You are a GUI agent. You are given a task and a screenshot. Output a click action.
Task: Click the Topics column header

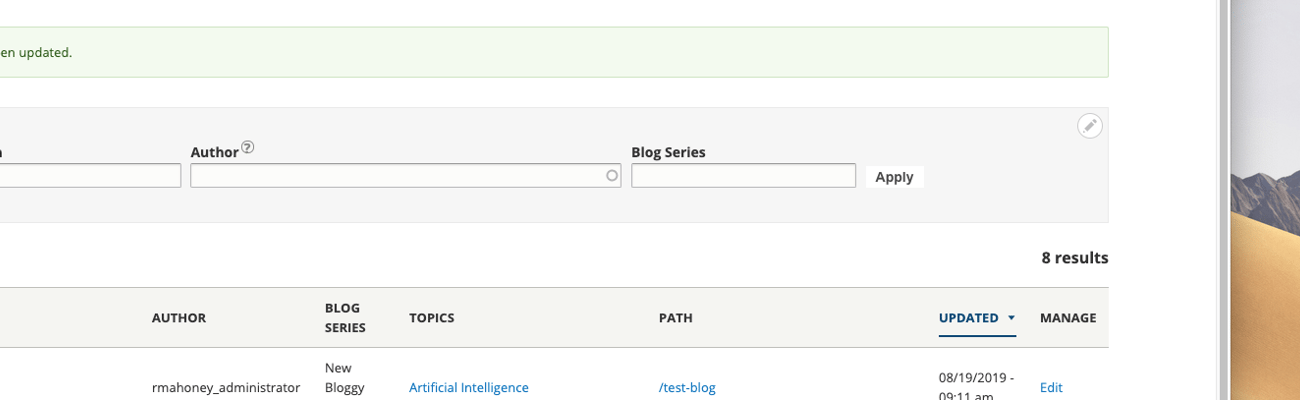tap(431, 318)
